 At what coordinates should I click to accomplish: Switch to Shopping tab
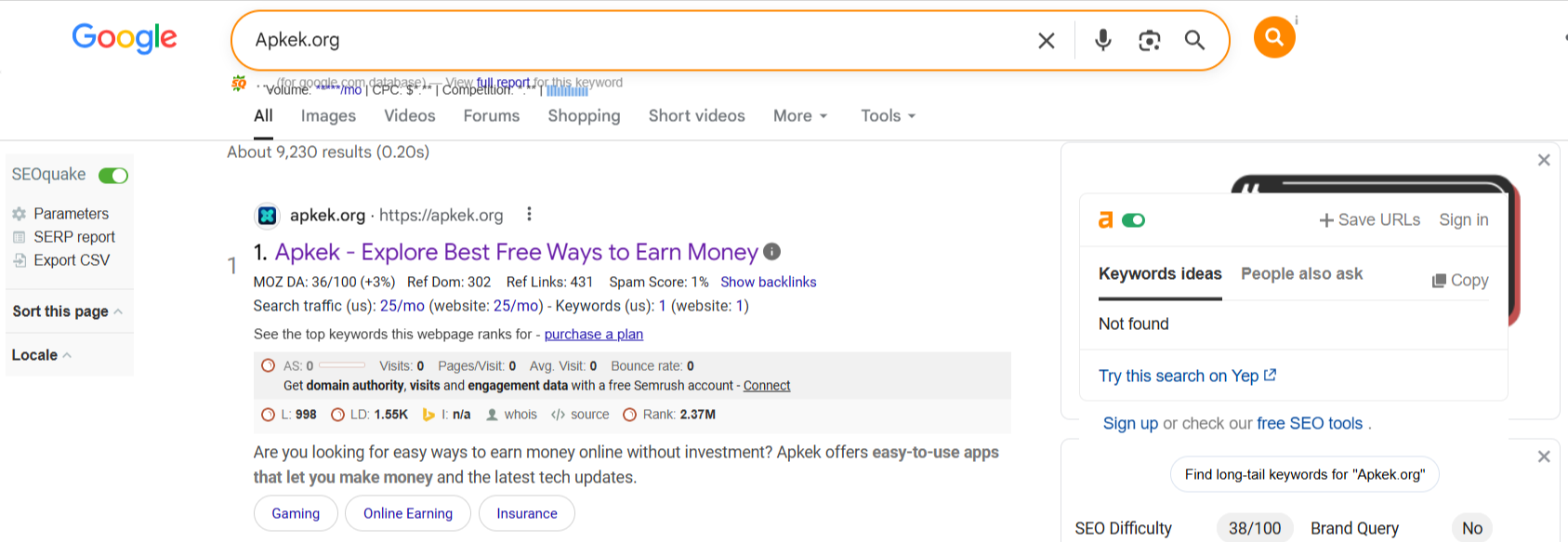(584, 115)
